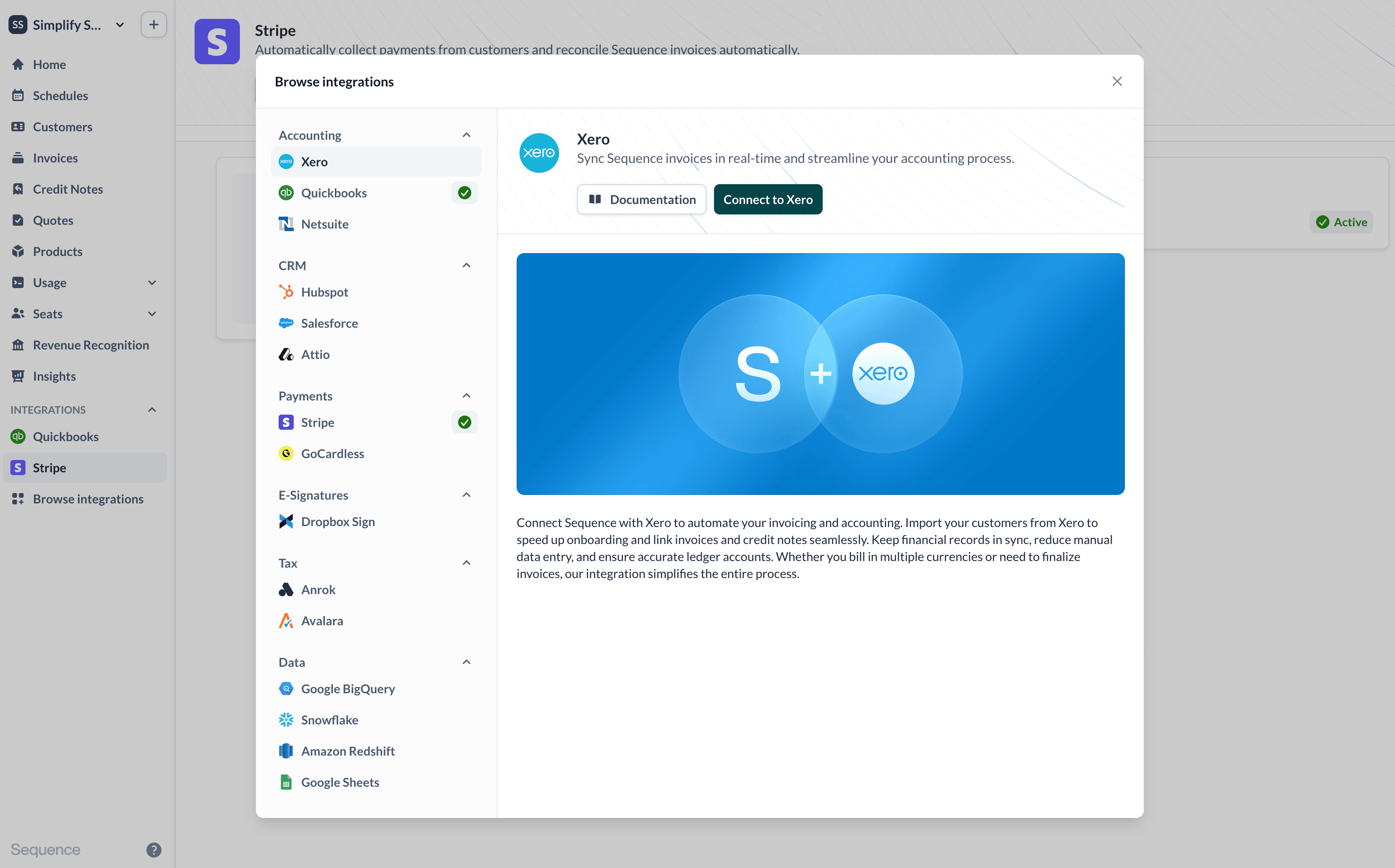Select the Snowflake data integration
The height and width of the screenshot is (868, 1395).
pyautogui.click(x=331, y=719)
